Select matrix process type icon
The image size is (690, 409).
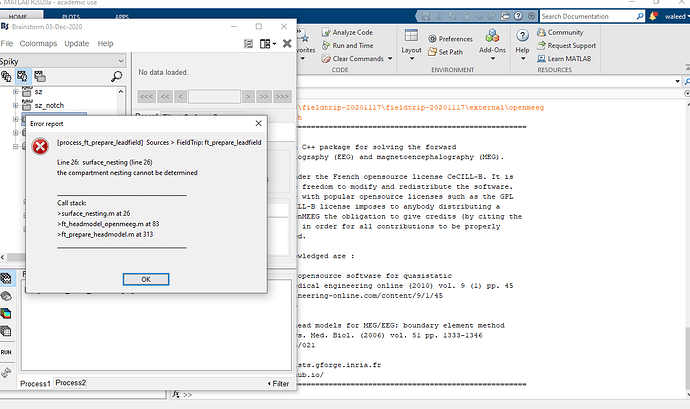[6, 331]
